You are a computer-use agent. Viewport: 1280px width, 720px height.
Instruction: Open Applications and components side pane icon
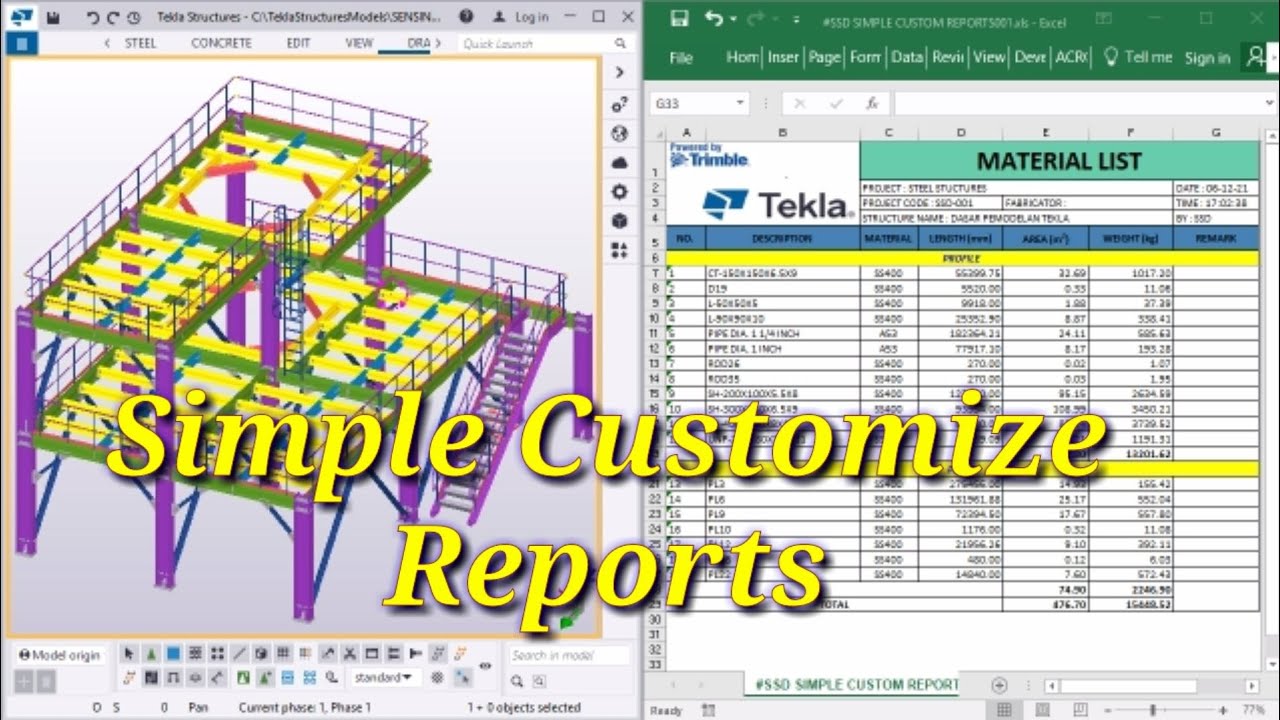point(619,249)
